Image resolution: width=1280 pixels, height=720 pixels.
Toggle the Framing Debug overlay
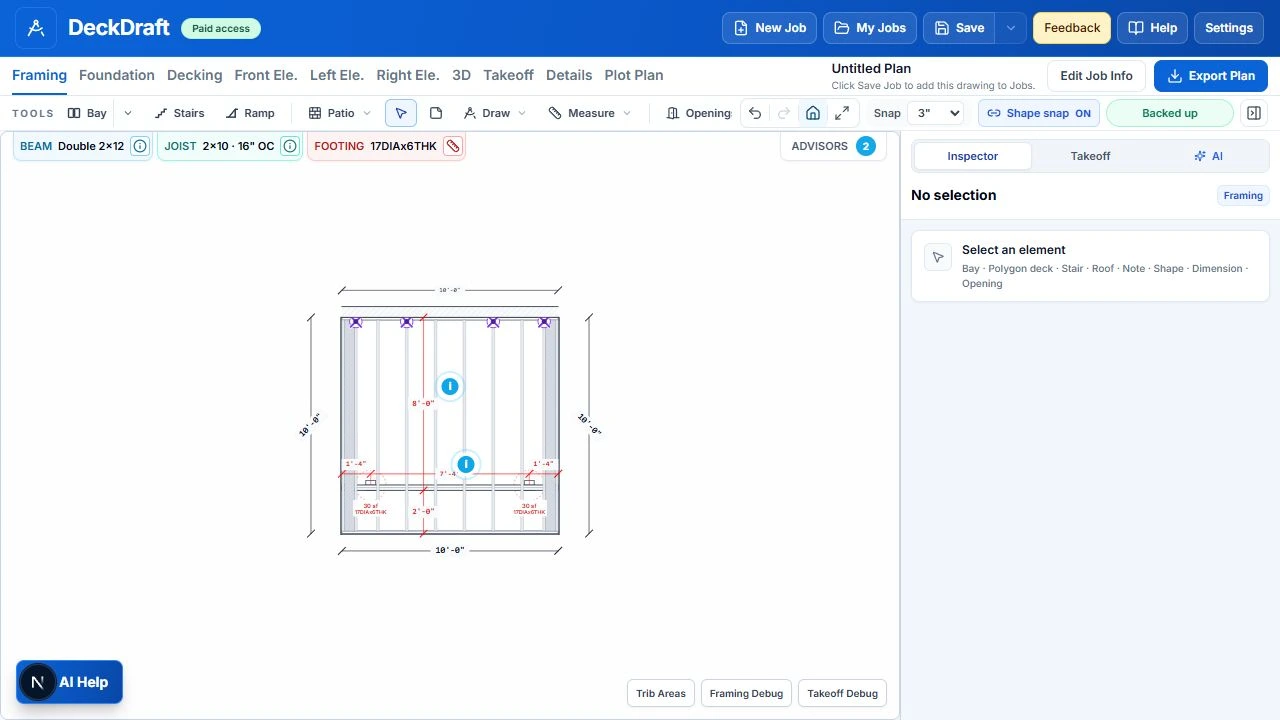tap(746, 693)
